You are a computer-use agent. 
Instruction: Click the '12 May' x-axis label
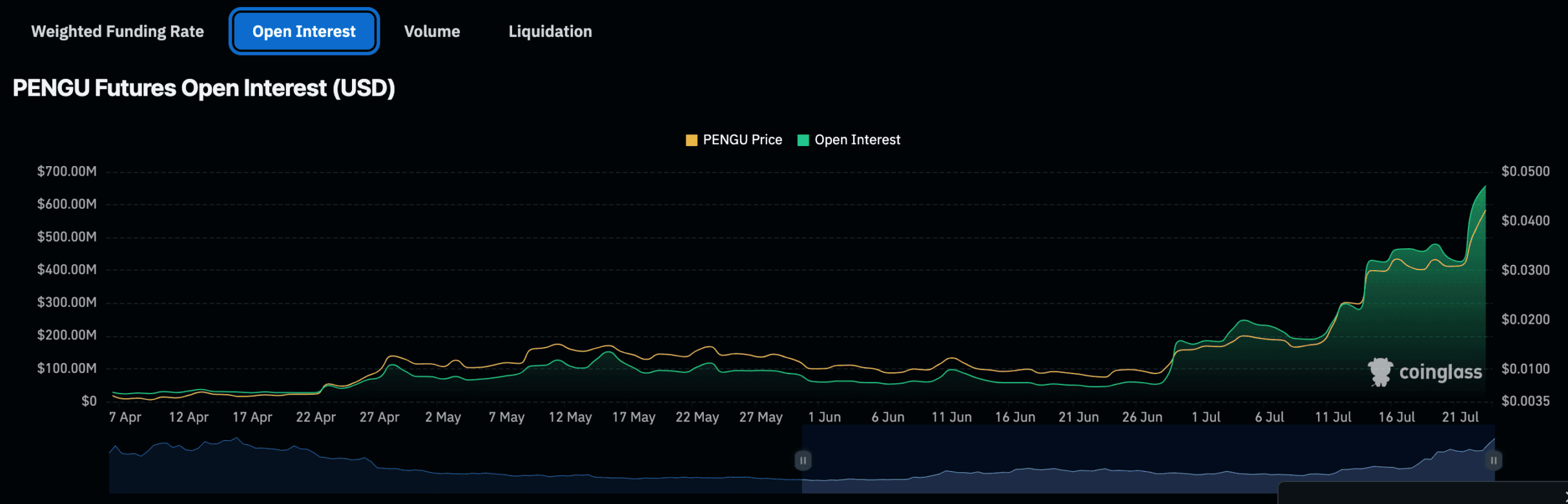tap(570, 417)
